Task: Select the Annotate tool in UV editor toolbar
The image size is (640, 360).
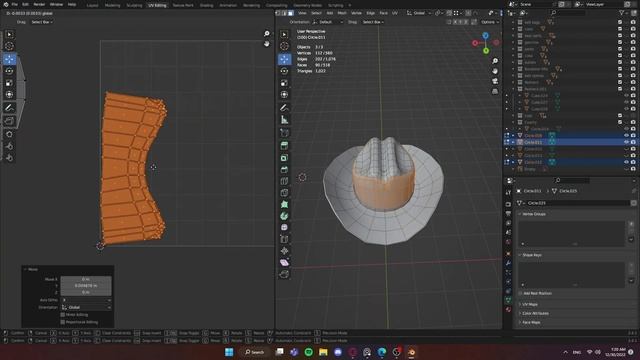Action: 9,108
